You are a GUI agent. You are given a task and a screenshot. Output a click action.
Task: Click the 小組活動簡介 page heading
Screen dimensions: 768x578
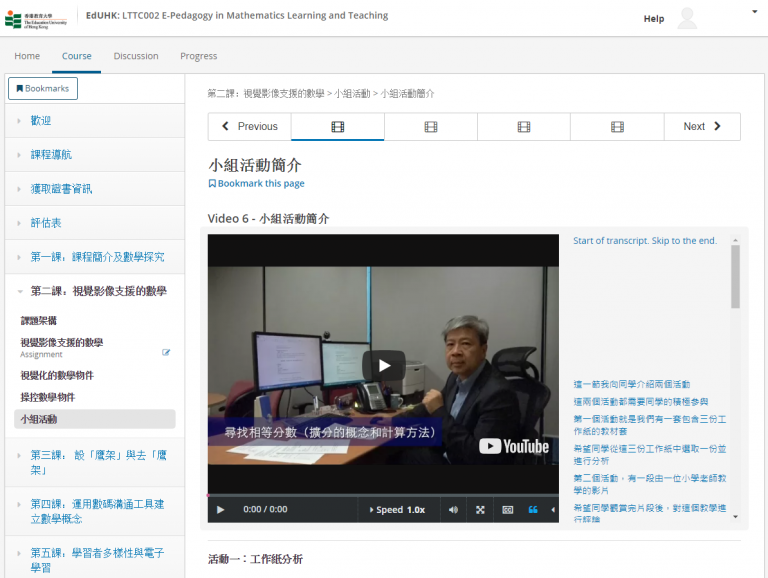(x=255, y=165)
